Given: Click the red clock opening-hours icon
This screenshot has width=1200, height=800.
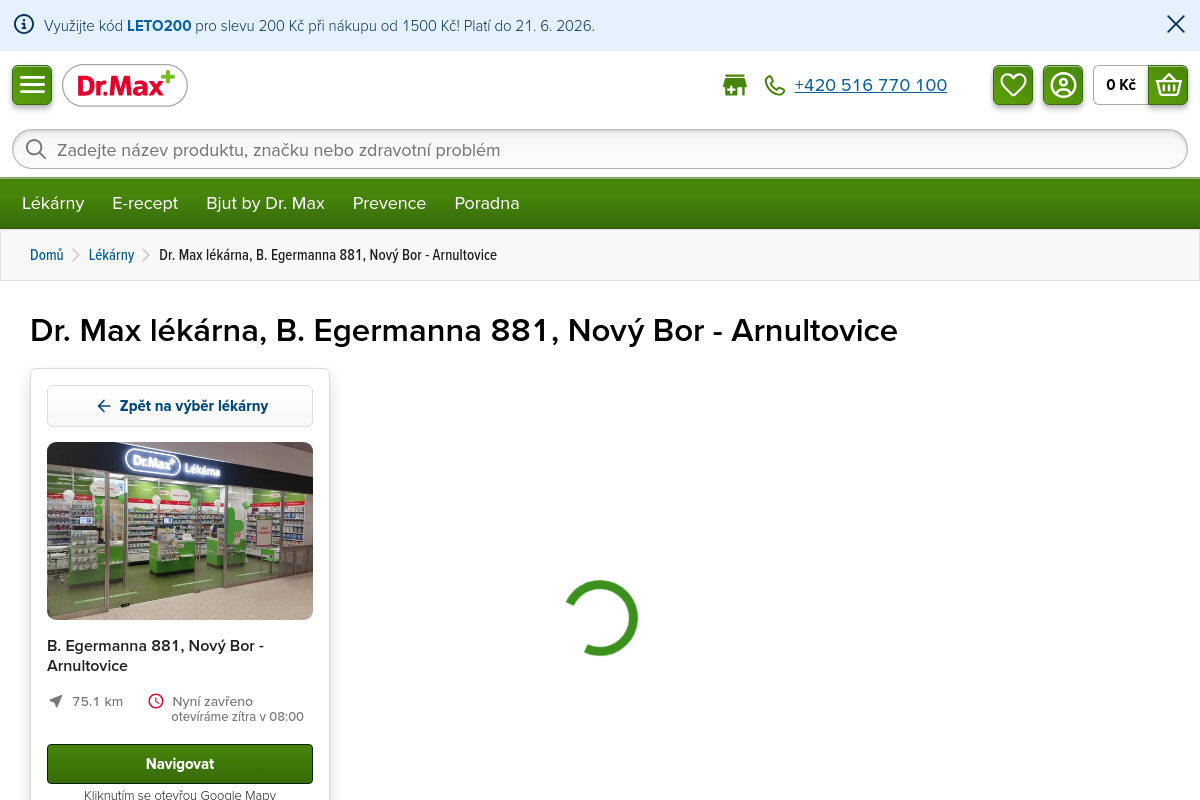Looking at the screenshot, I should click(156, 702).
